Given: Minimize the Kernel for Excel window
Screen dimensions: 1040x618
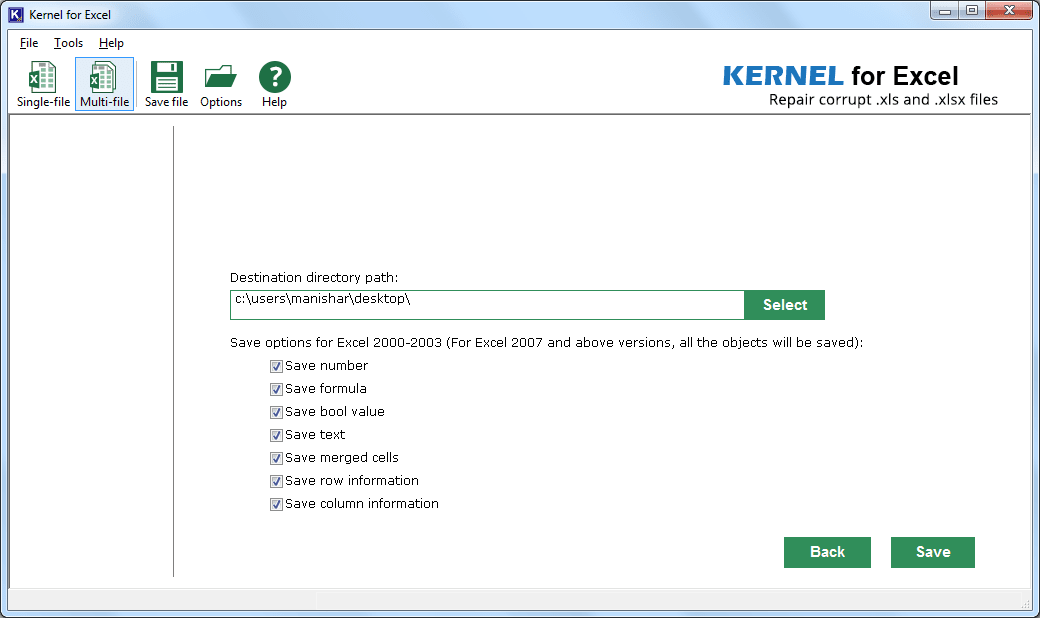Looking at the screenshot, I should tap(945, 11).
